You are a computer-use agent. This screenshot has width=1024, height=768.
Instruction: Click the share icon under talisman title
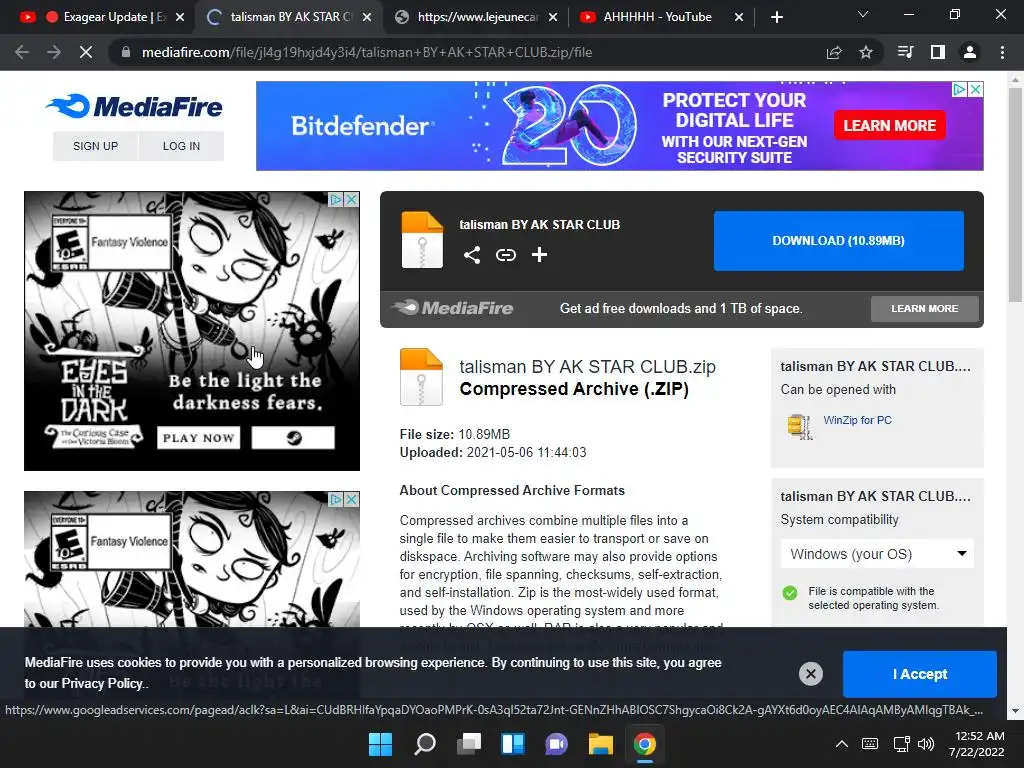(x=472, y=255)
